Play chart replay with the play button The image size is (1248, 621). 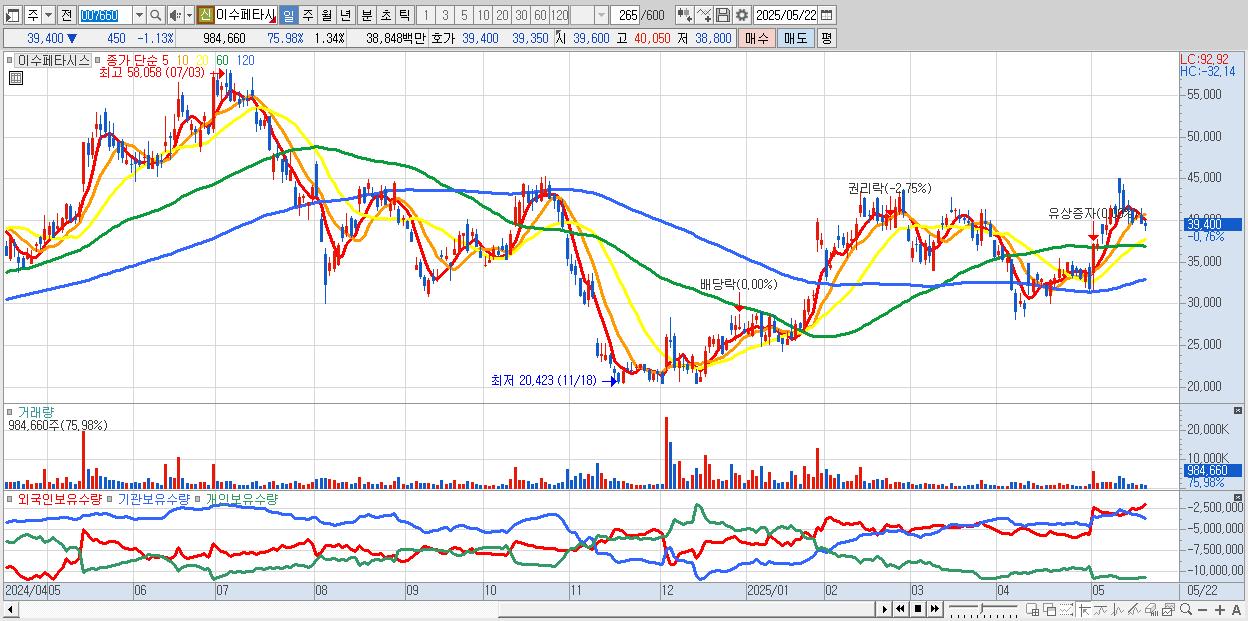885,609
